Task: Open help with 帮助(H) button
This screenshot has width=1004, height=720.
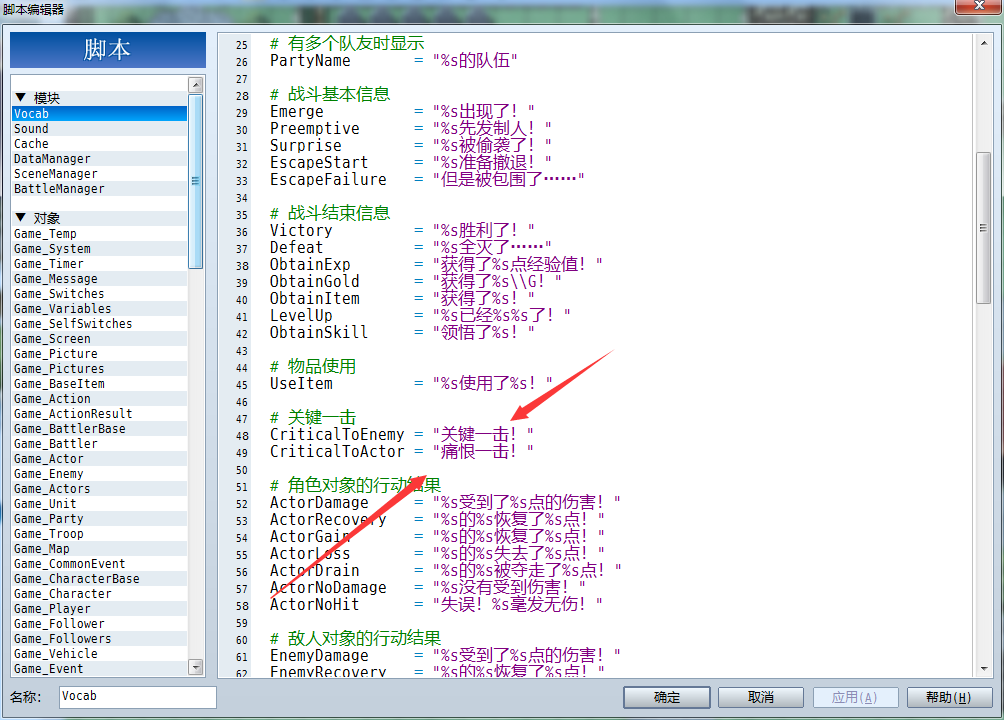Action: tap(949, 697)
